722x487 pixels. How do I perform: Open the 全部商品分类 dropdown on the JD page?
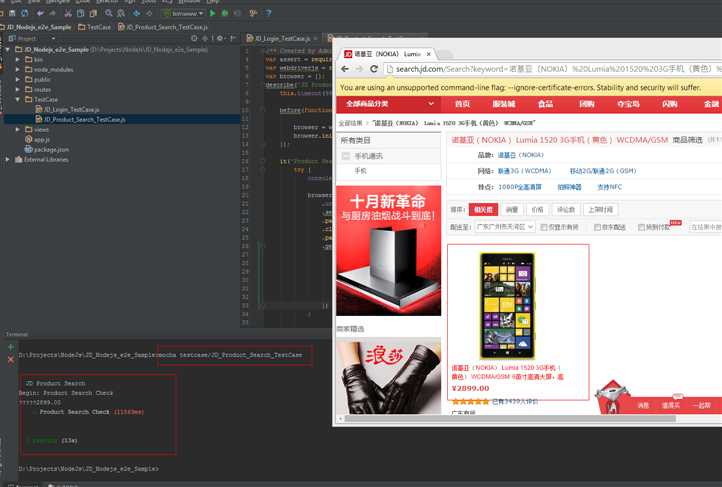[x=389, y=104]
